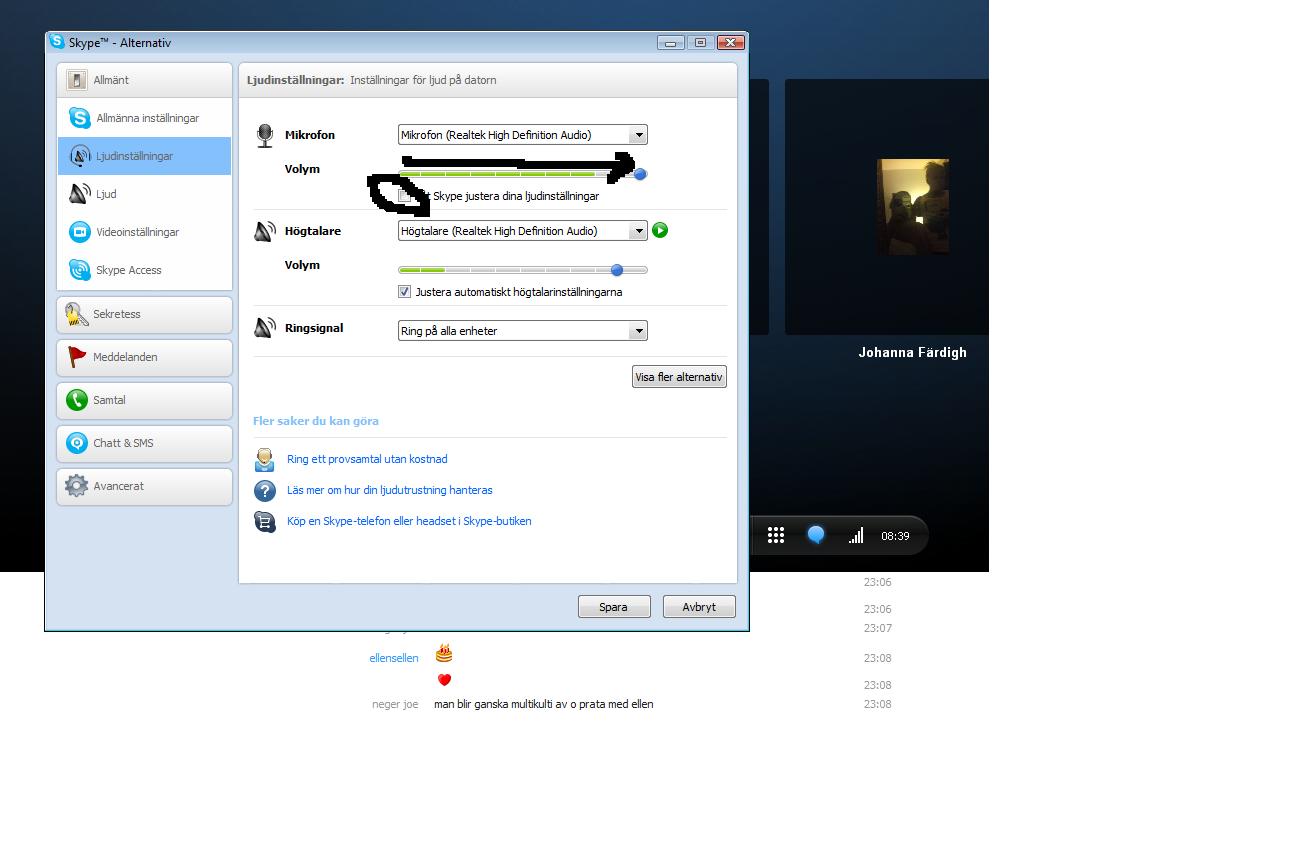
Task: Show chat using the call bar bubble
Action: point(816,535)
